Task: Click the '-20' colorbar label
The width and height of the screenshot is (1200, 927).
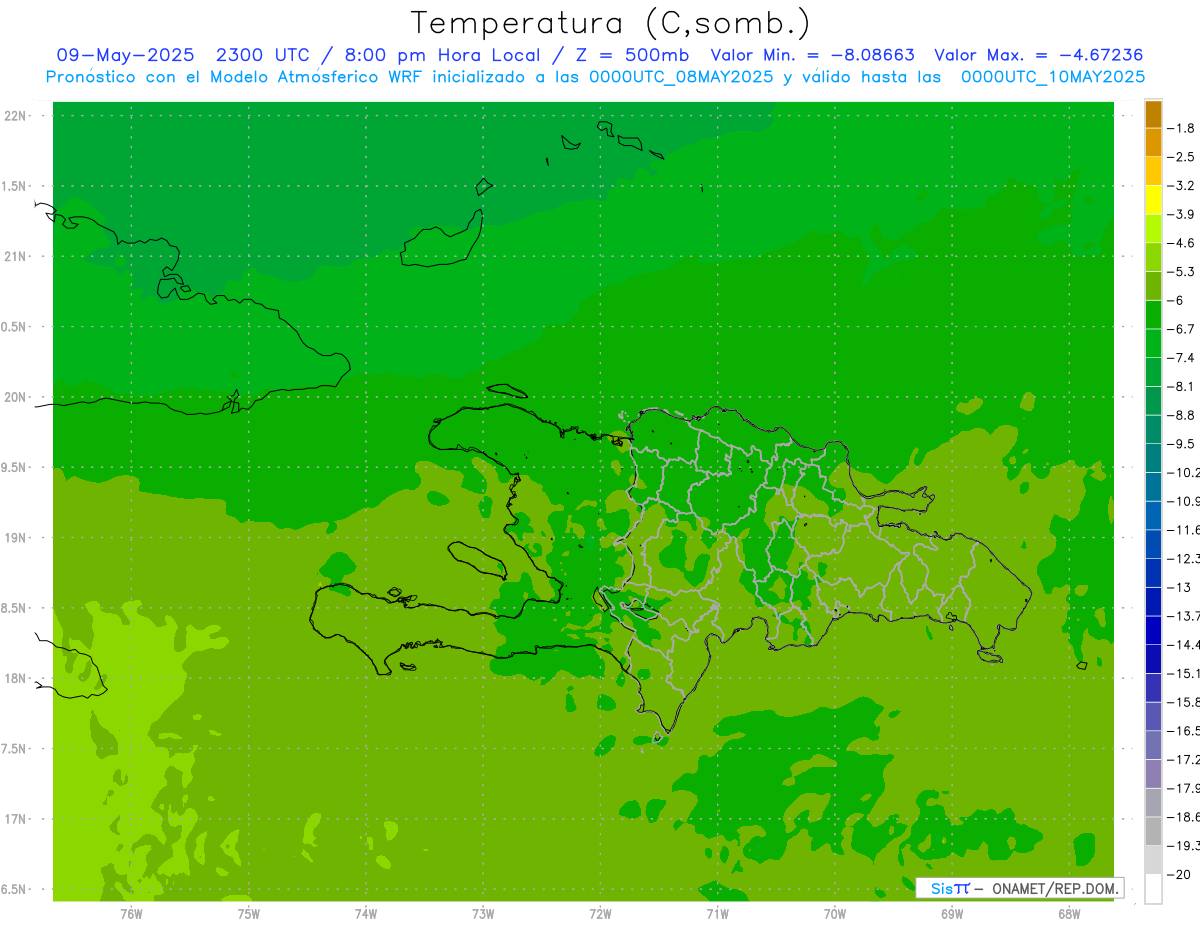Action: pyautogui.click(x=1179, y=875)
